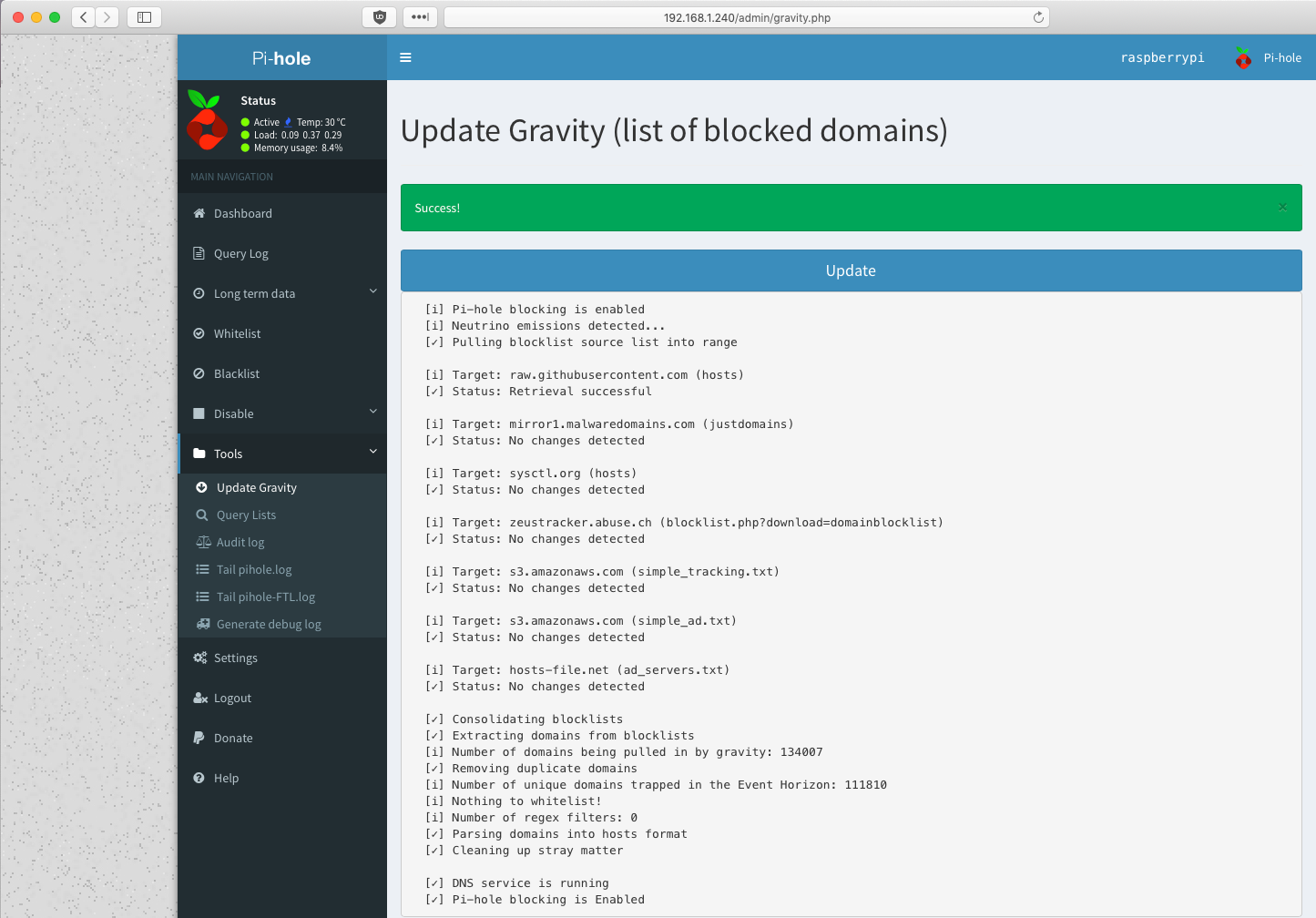
Task: Toggle the sidebar hamburger menu icon
Action: (x=405, y=57)
